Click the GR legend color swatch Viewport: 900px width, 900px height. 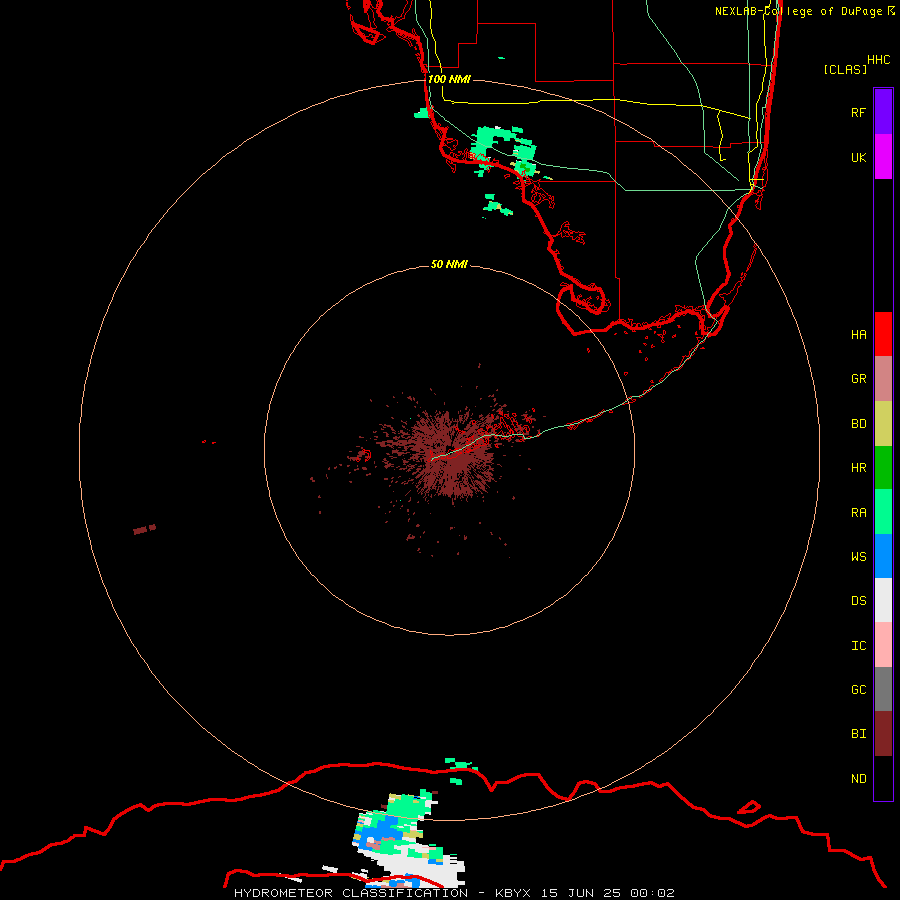[883, 379]
